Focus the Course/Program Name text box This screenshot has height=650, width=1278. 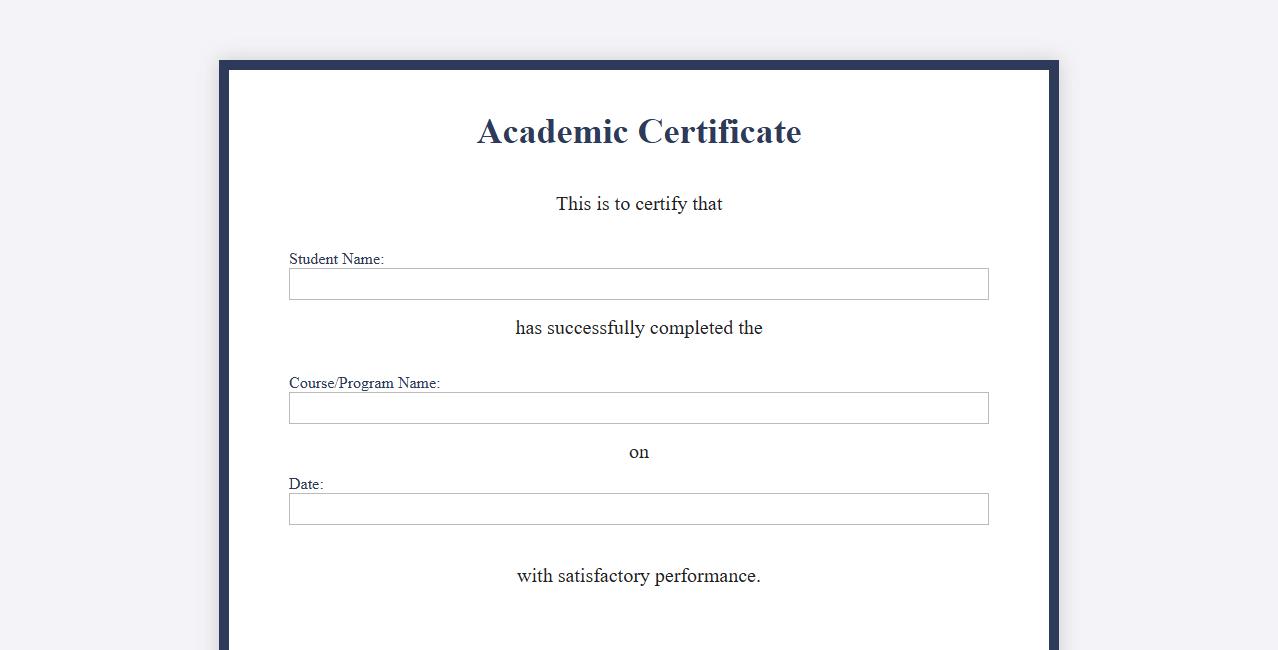[x=638, y=408]
